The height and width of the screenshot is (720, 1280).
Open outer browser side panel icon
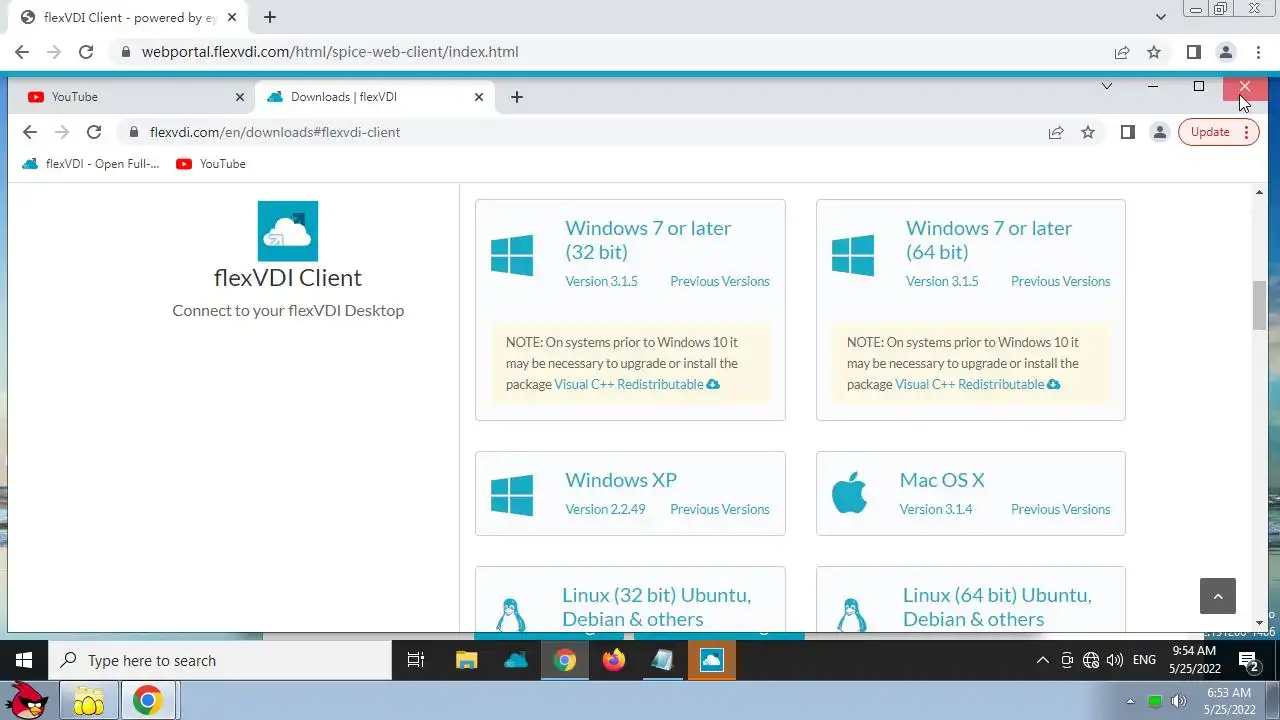click(1193, 52)
